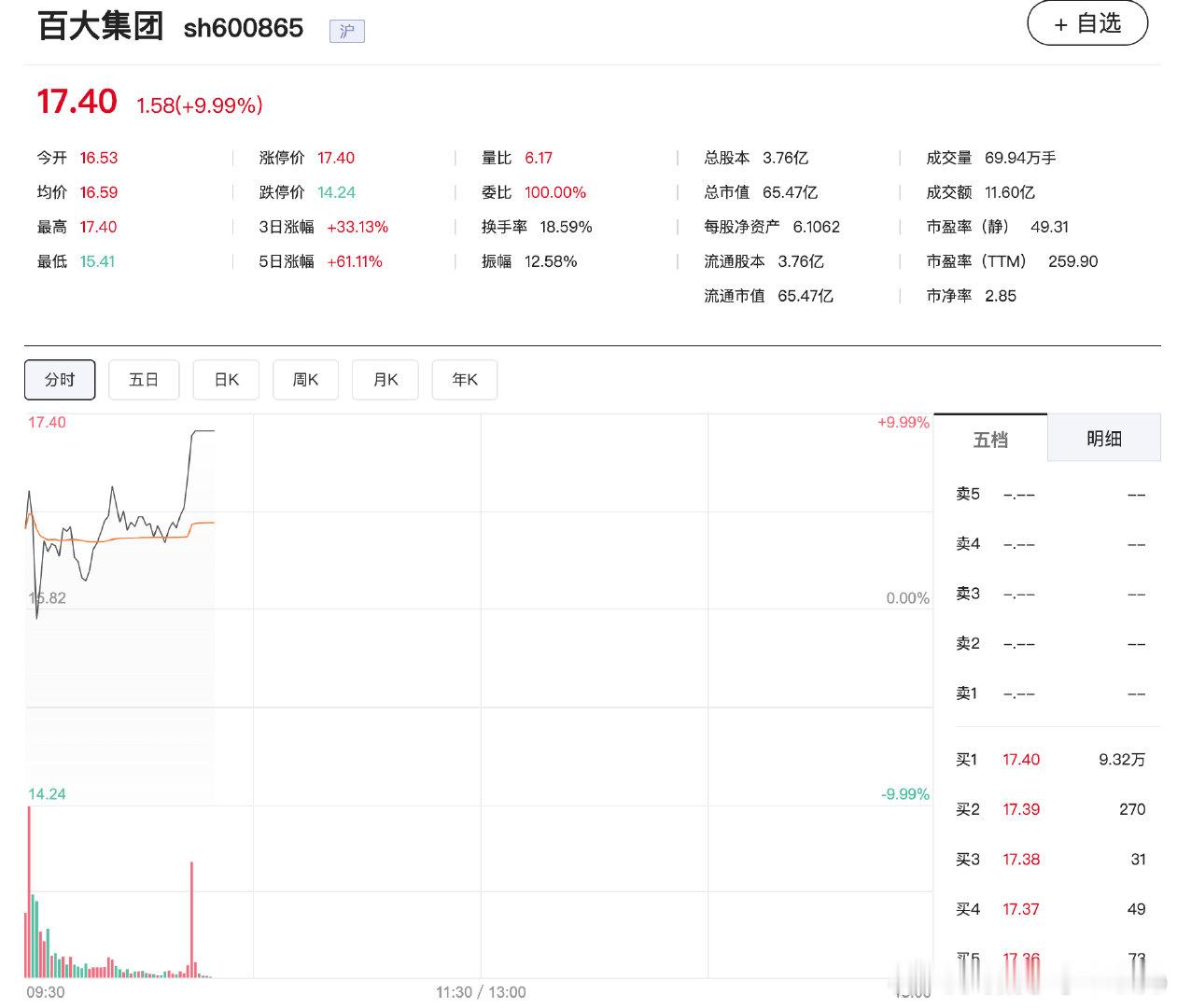Click the 沪 market badge
The image size is (1177, 1008).
(x=345, y=31)
